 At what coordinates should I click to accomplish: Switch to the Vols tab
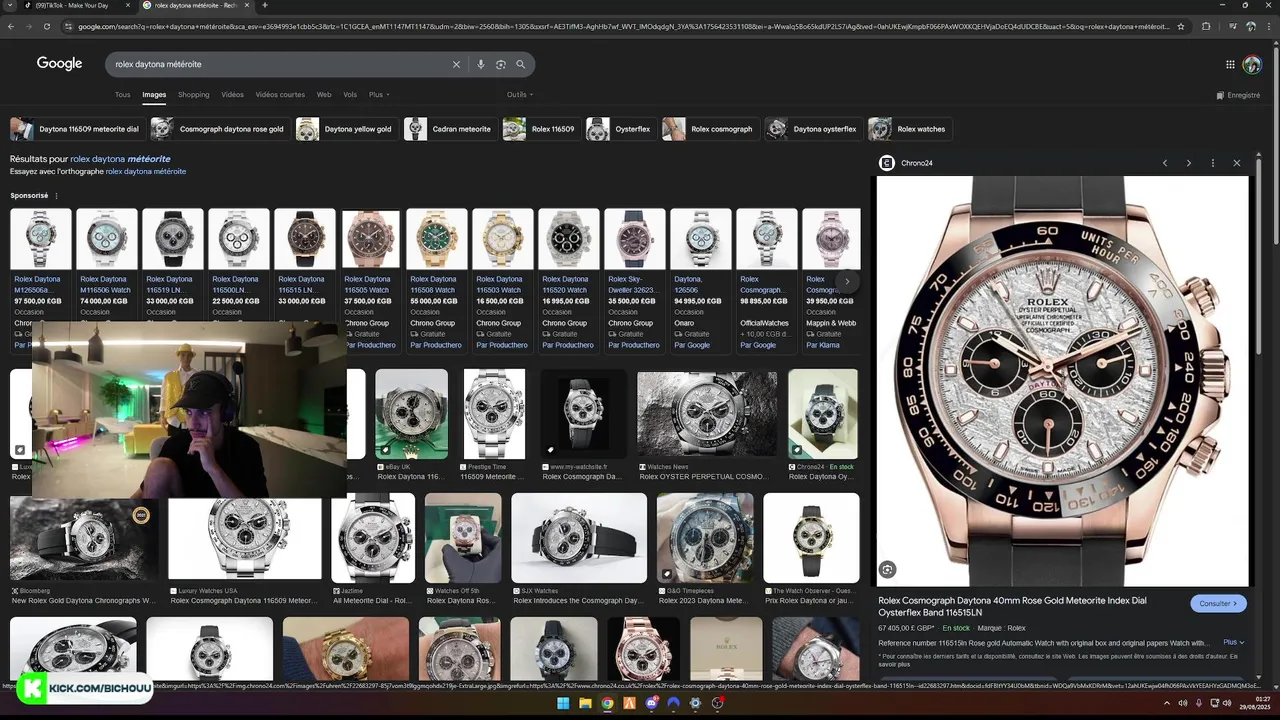350,95
